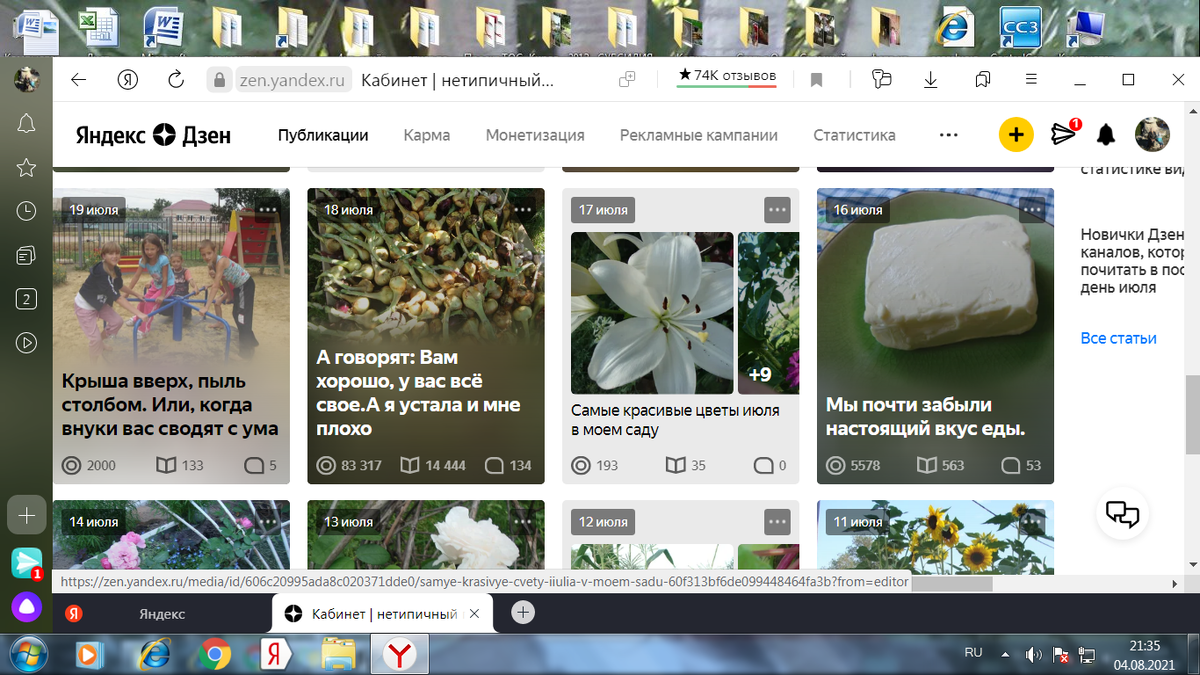This screenshot has width=1200, height=675.
Task: Open a new tab with plus button
Action: 523,613
